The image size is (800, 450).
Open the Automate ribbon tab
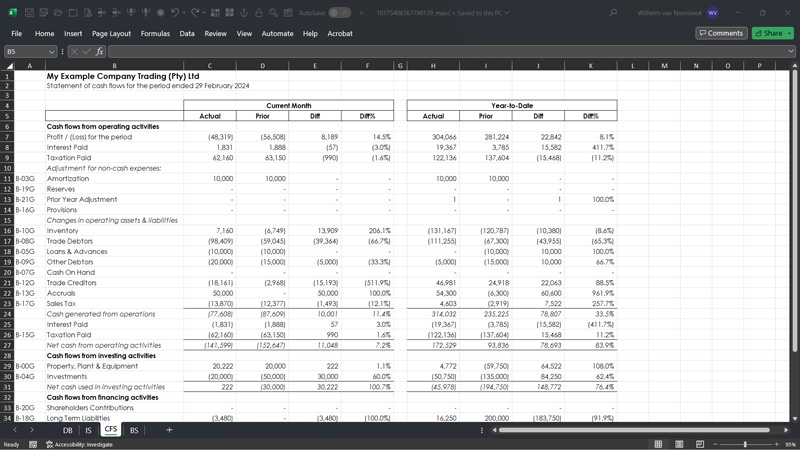[x=278, y=34]
